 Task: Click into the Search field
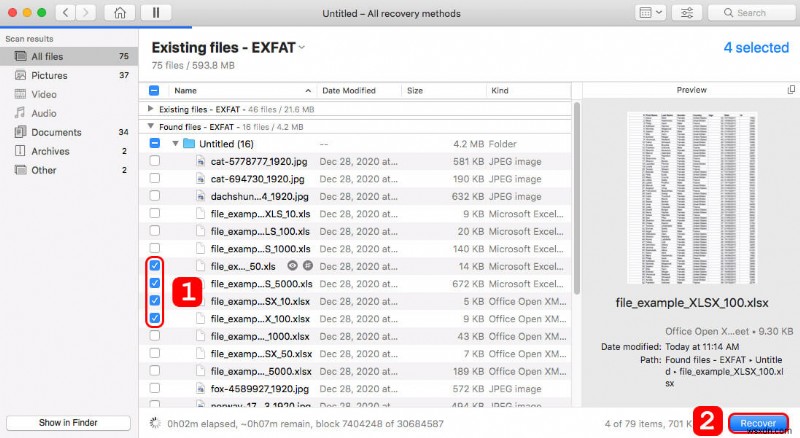click(x=752, y=13)
